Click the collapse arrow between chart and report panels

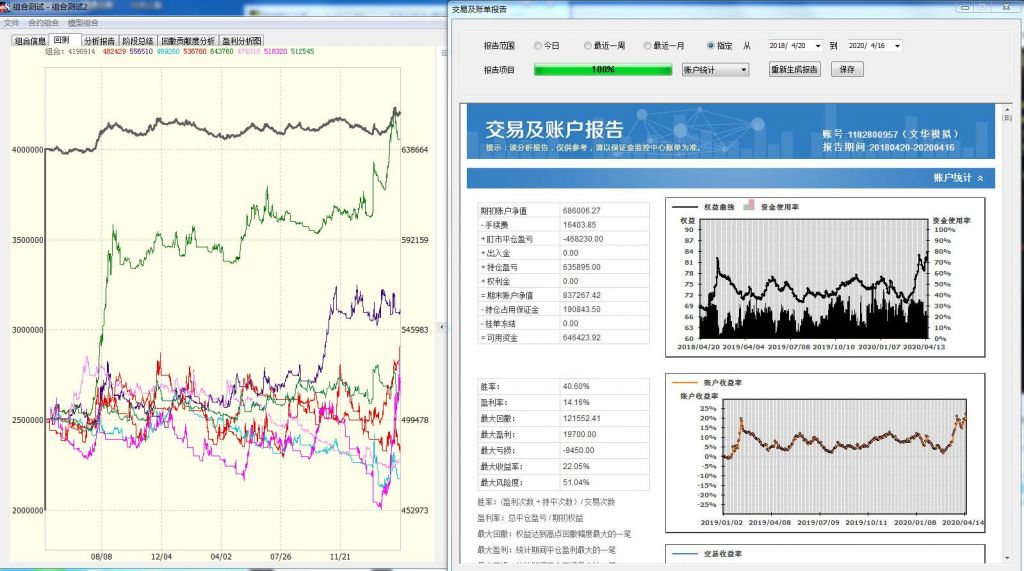[442, 327]
